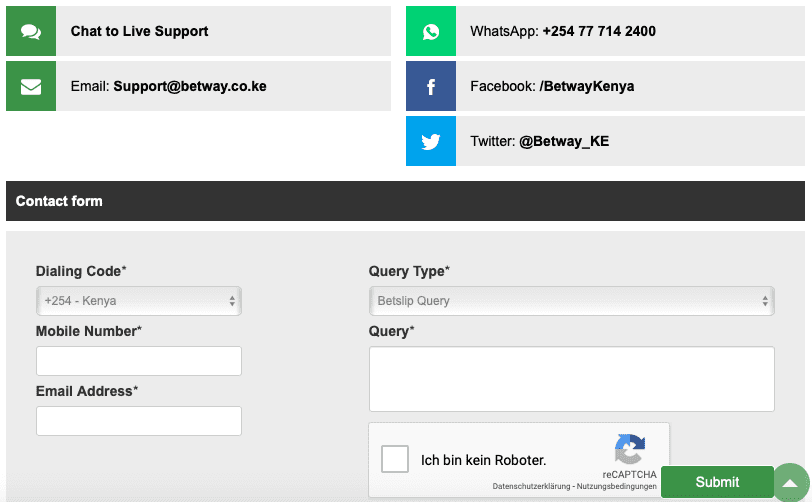Image resolution: width=812 pixels, height=502 pixels.
Task: Open the Dialing Code dropdown
Action: (x=139, y=301)
